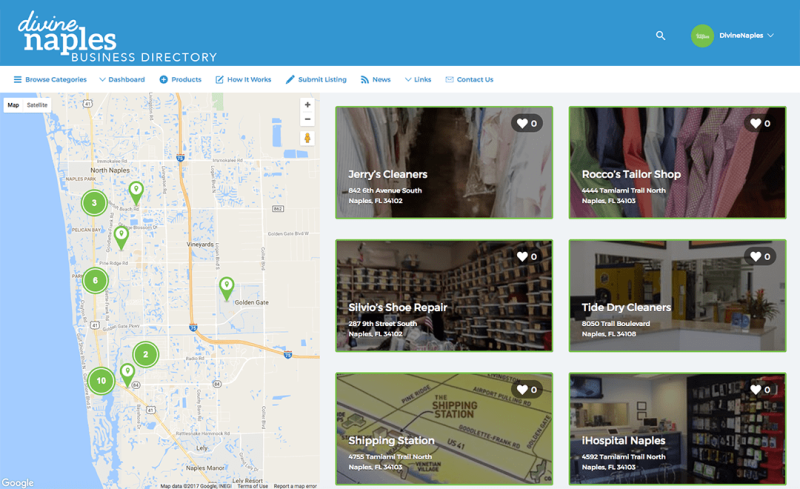800x489 pixels.
Task: Zoom in on the map
Action: tap(307, 105)
